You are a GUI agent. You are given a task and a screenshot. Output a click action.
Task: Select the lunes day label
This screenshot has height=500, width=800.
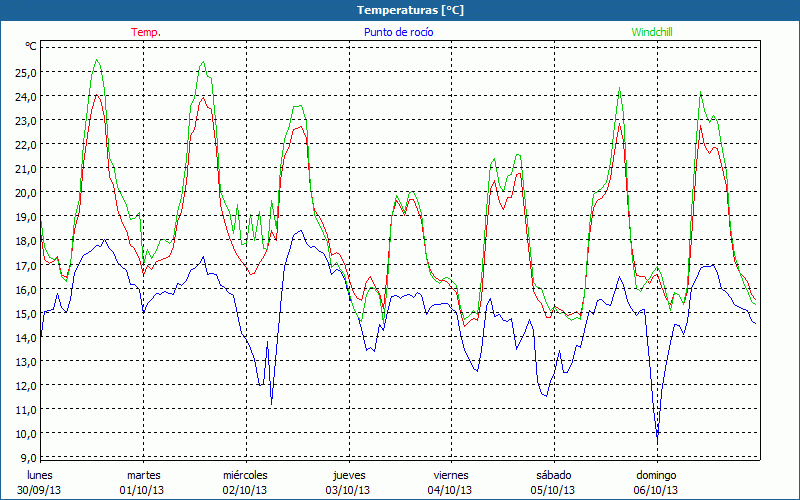(x=40, y=475)
